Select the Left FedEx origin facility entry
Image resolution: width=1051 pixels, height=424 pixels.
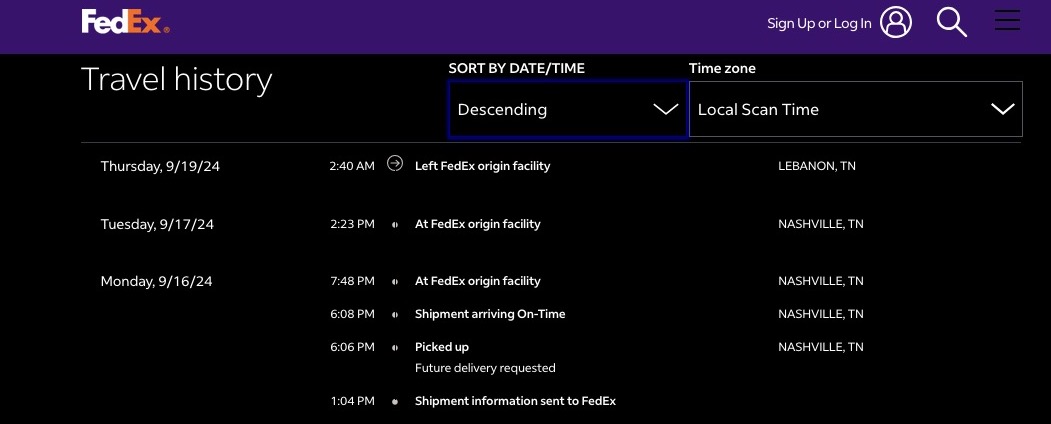[482, 166]
